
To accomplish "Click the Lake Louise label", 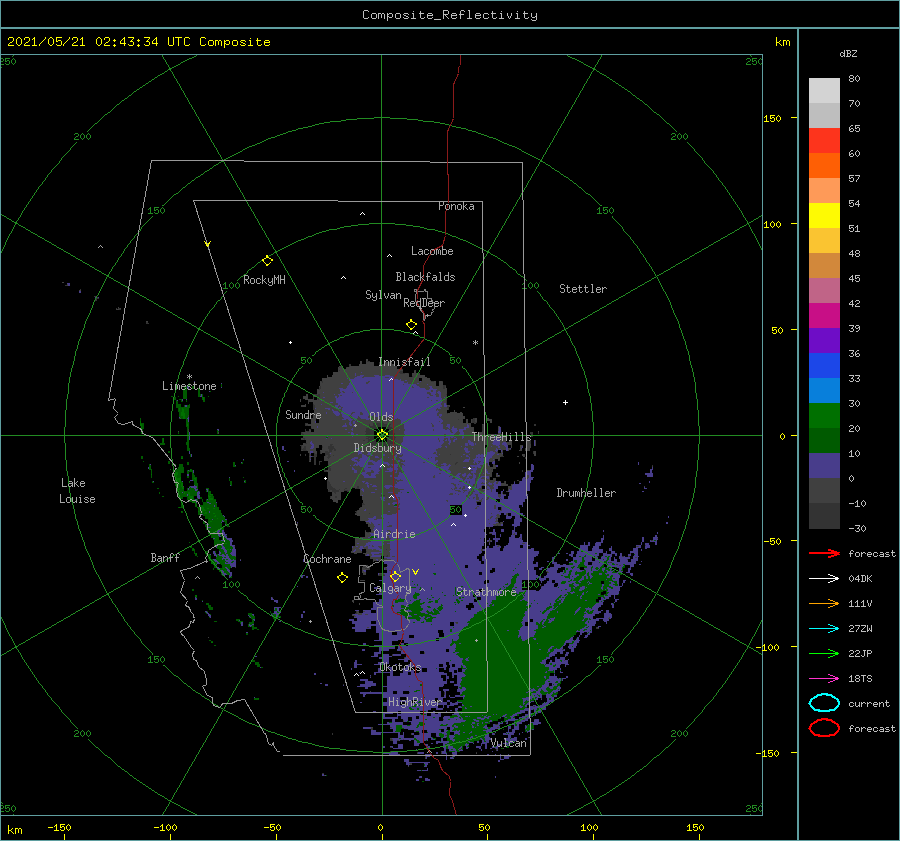I will click(77, 491).
